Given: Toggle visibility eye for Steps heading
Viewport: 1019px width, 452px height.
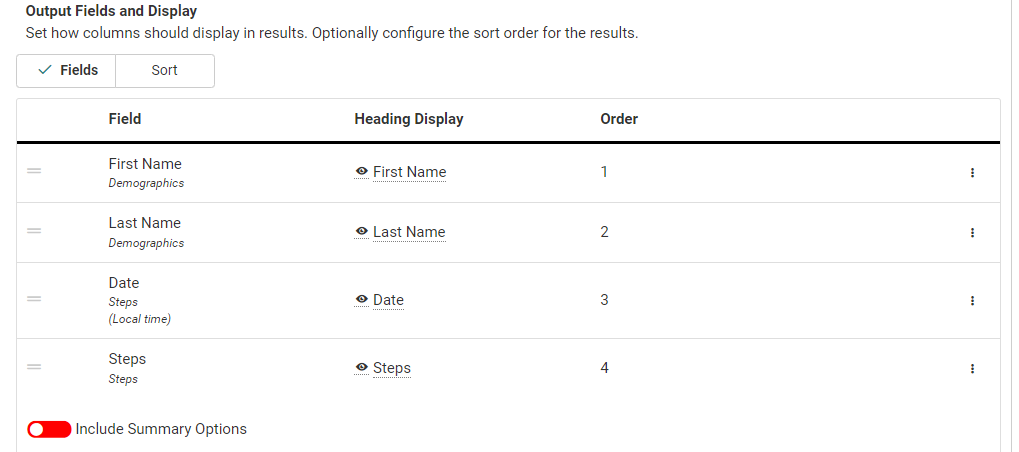Looking at the screenshot, I should click(x=362, y=368).
